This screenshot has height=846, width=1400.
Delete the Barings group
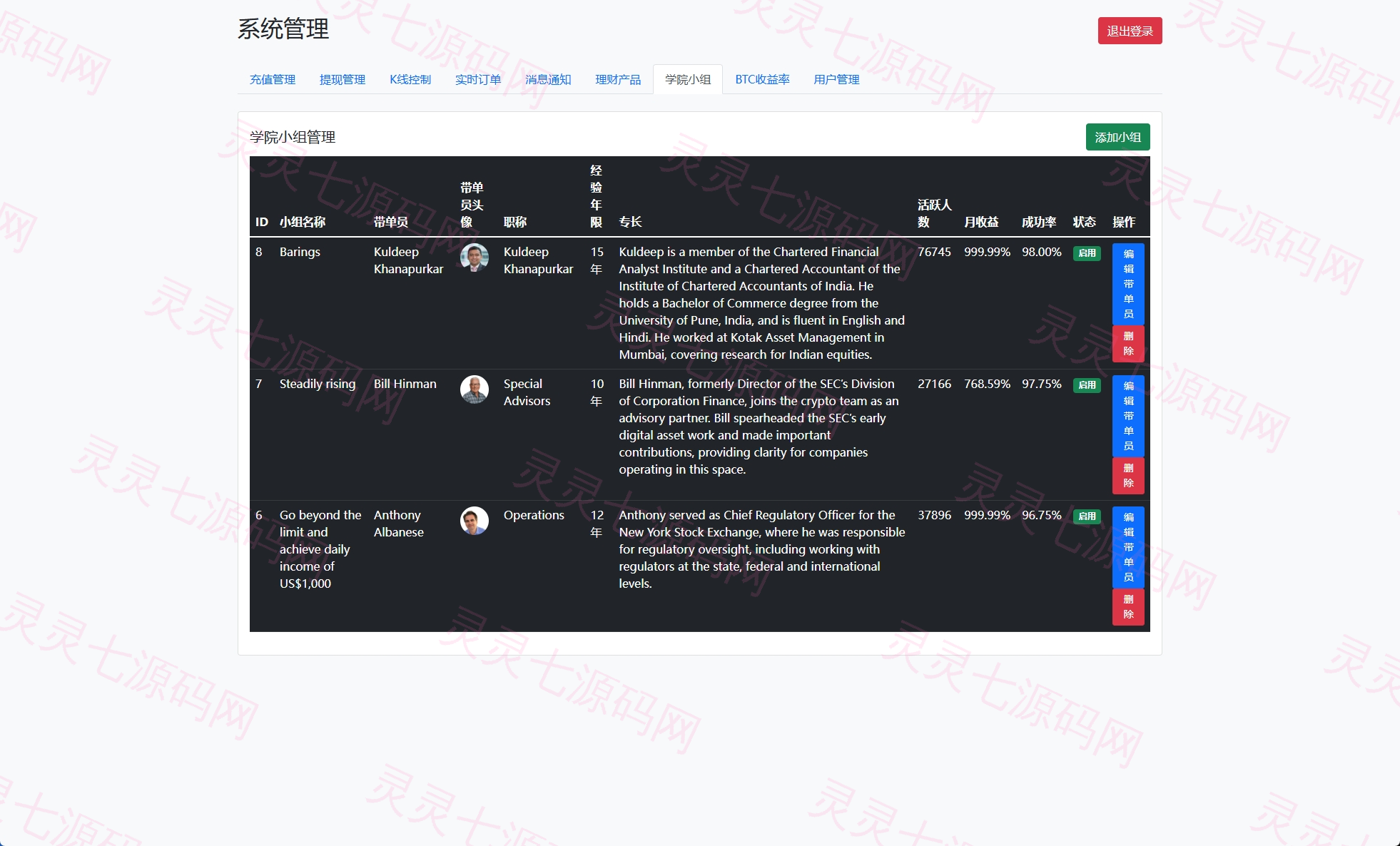click(1128, 344)
